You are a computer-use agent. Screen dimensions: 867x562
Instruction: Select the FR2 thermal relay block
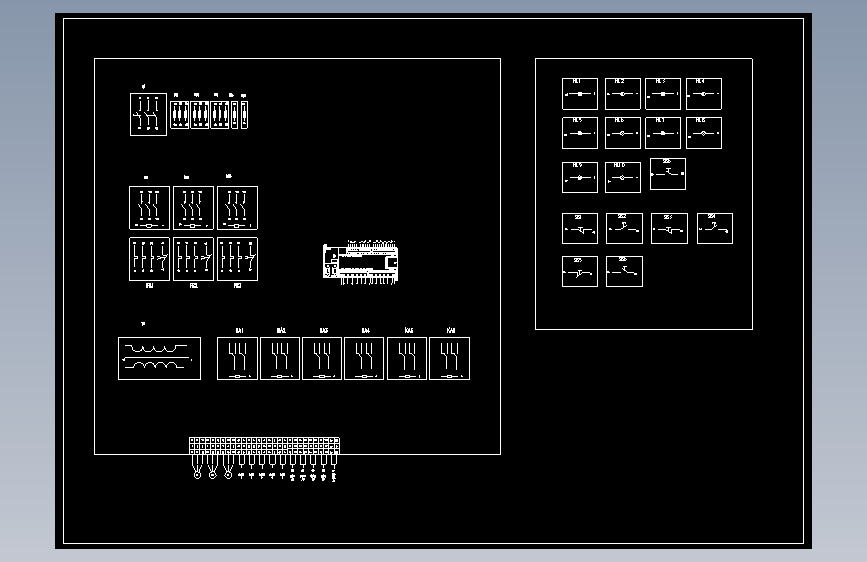pos(193,259)
